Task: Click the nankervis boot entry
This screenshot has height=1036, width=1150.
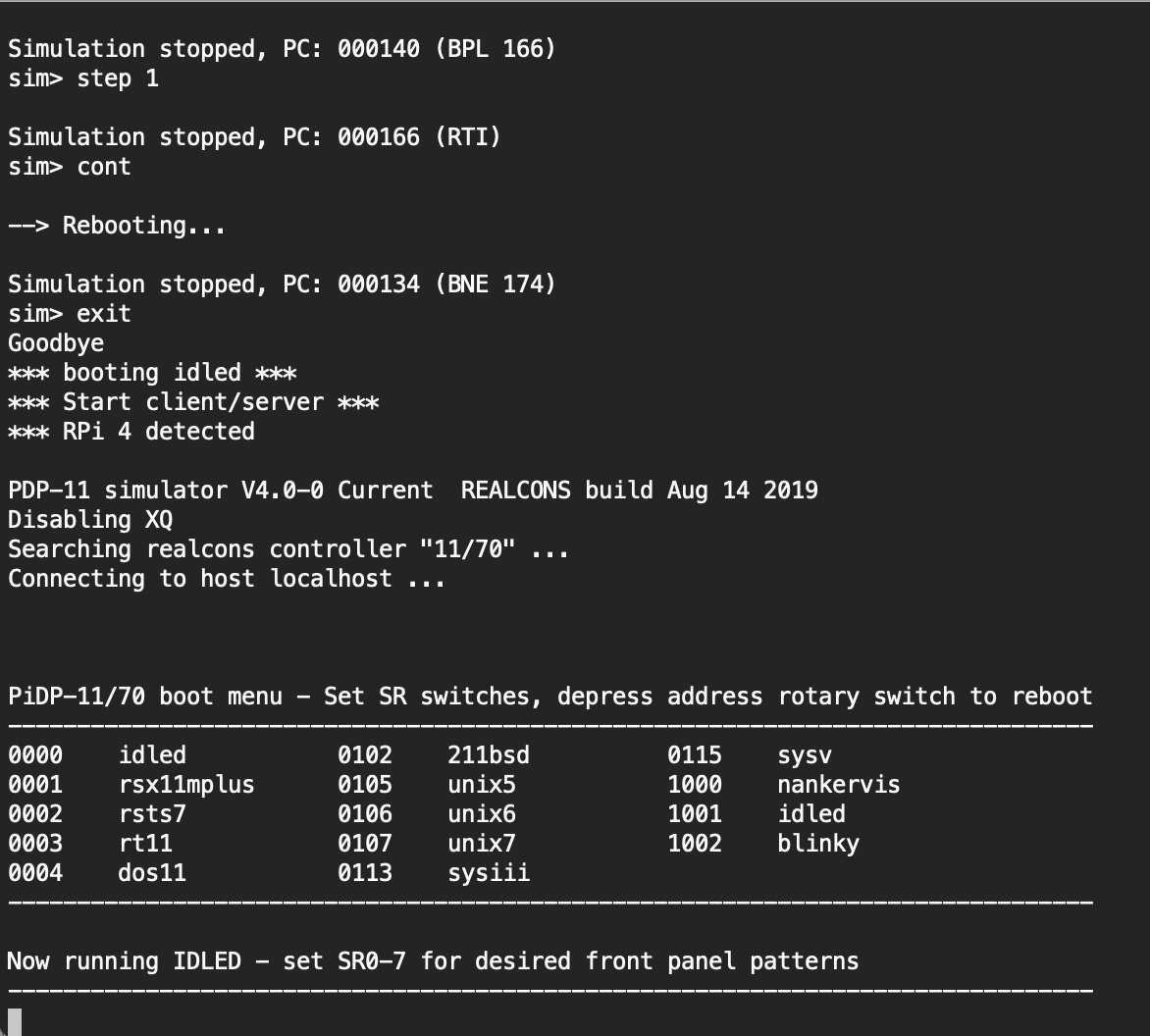Action: pos(838,785)
